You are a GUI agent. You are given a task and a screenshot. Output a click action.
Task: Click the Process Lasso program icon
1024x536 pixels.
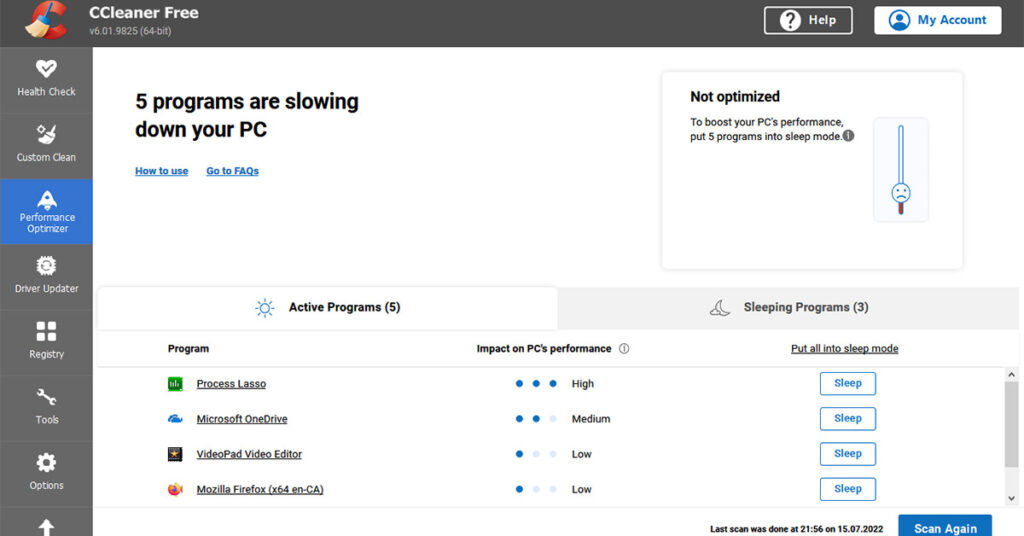[175, 384]
